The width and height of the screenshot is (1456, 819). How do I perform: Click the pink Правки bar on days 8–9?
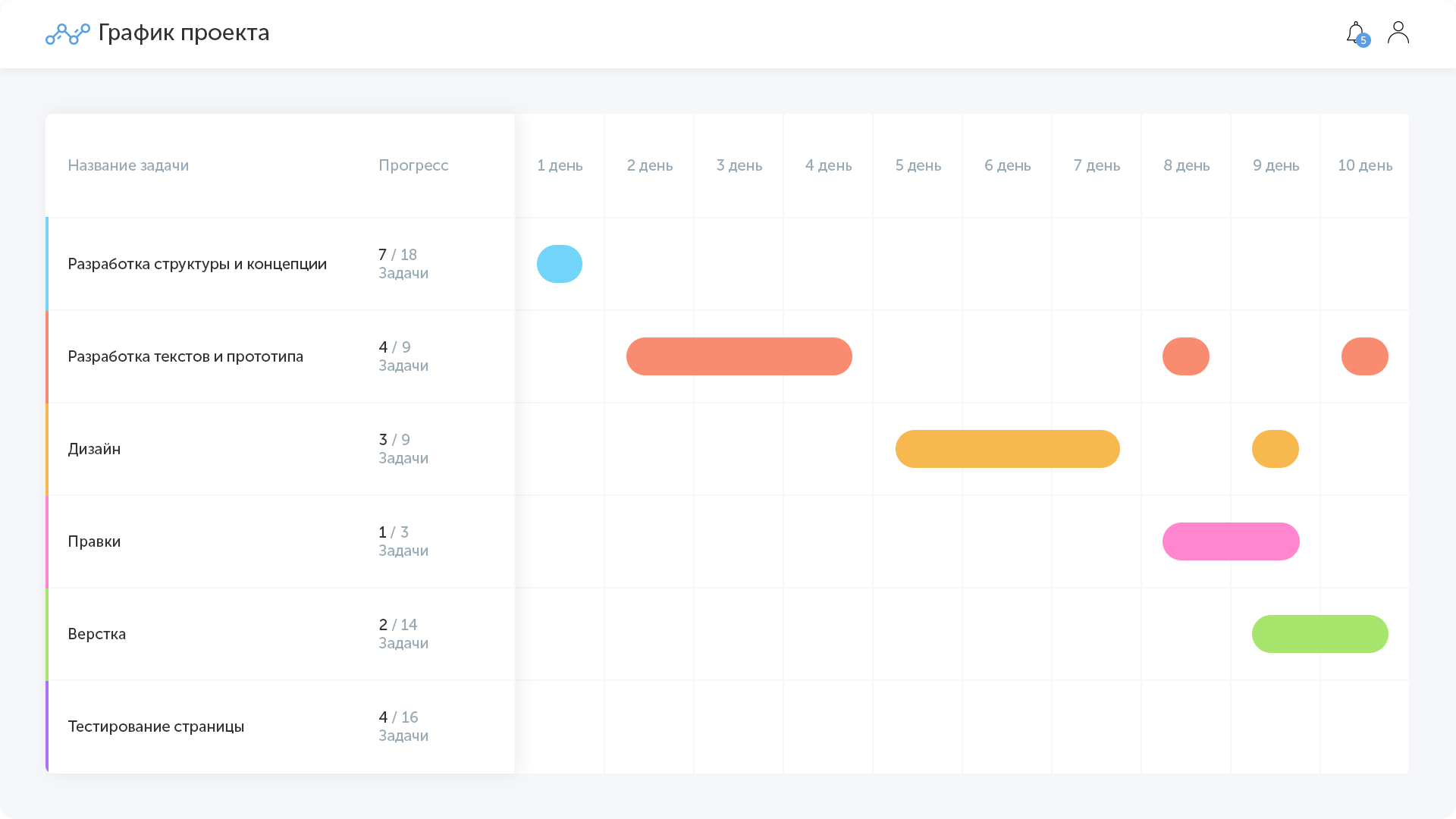pos(1230,541)
